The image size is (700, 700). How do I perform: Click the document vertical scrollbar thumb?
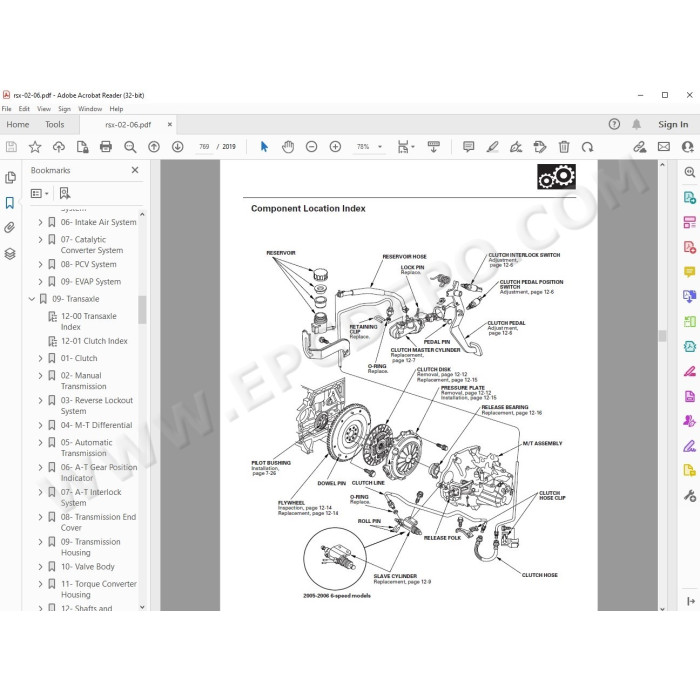(662, 336)
